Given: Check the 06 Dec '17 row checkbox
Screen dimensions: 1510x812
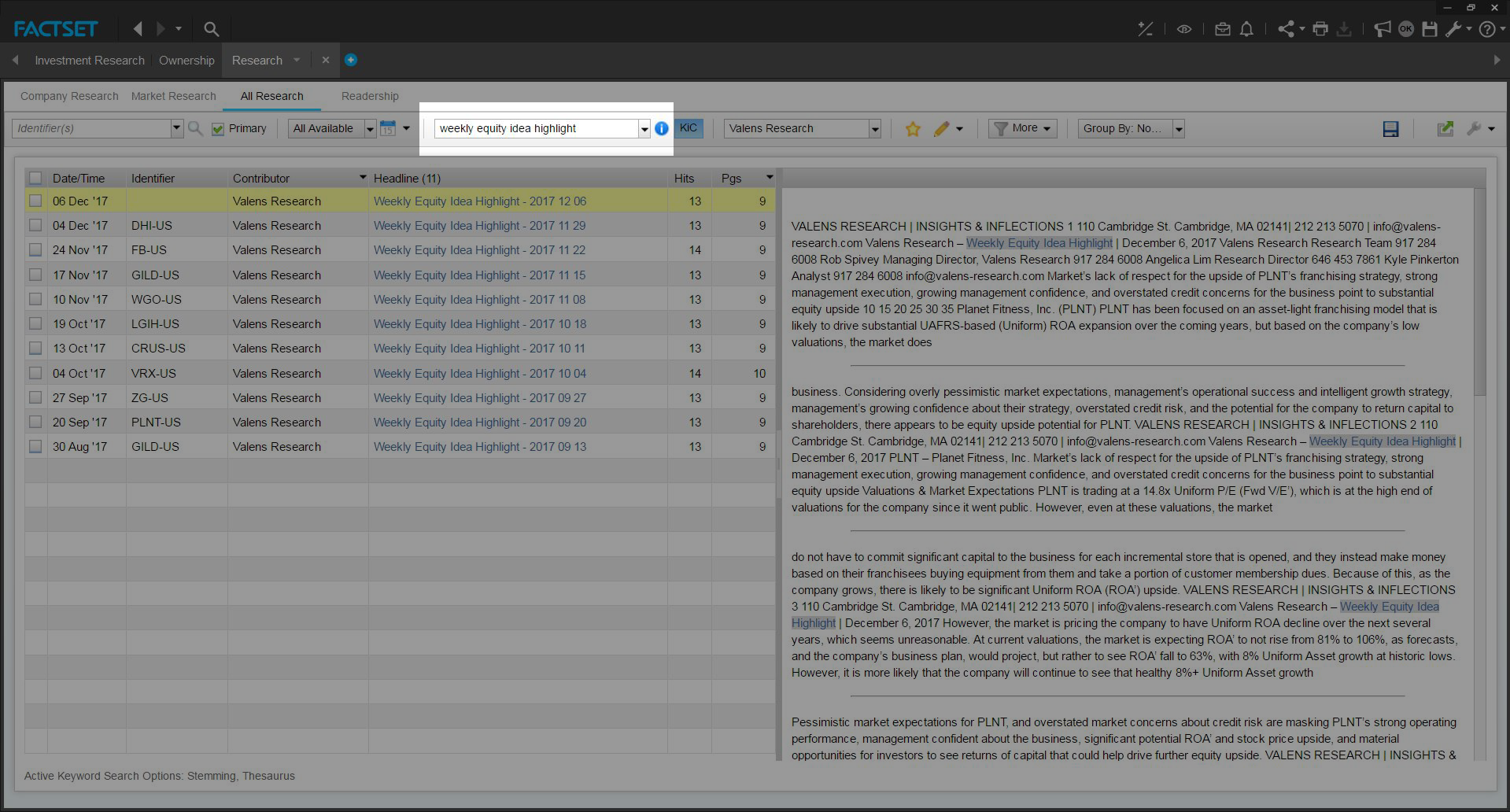Looking at the screenshot, I should point(35,201).
